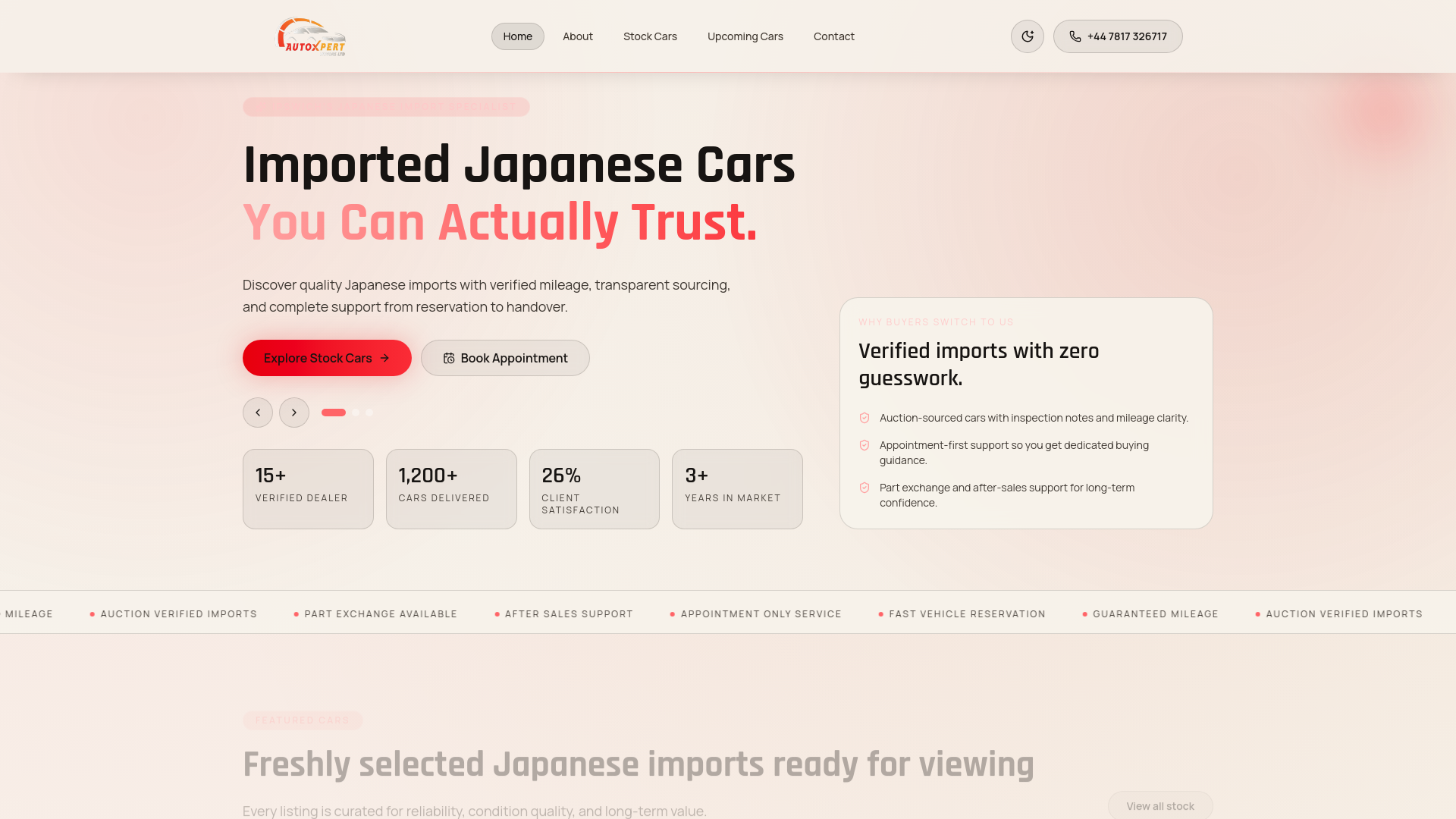This screenshot has width=1456, height=819.
Task: Select the second slide indicator dot
Action: [x=356, y=413]
